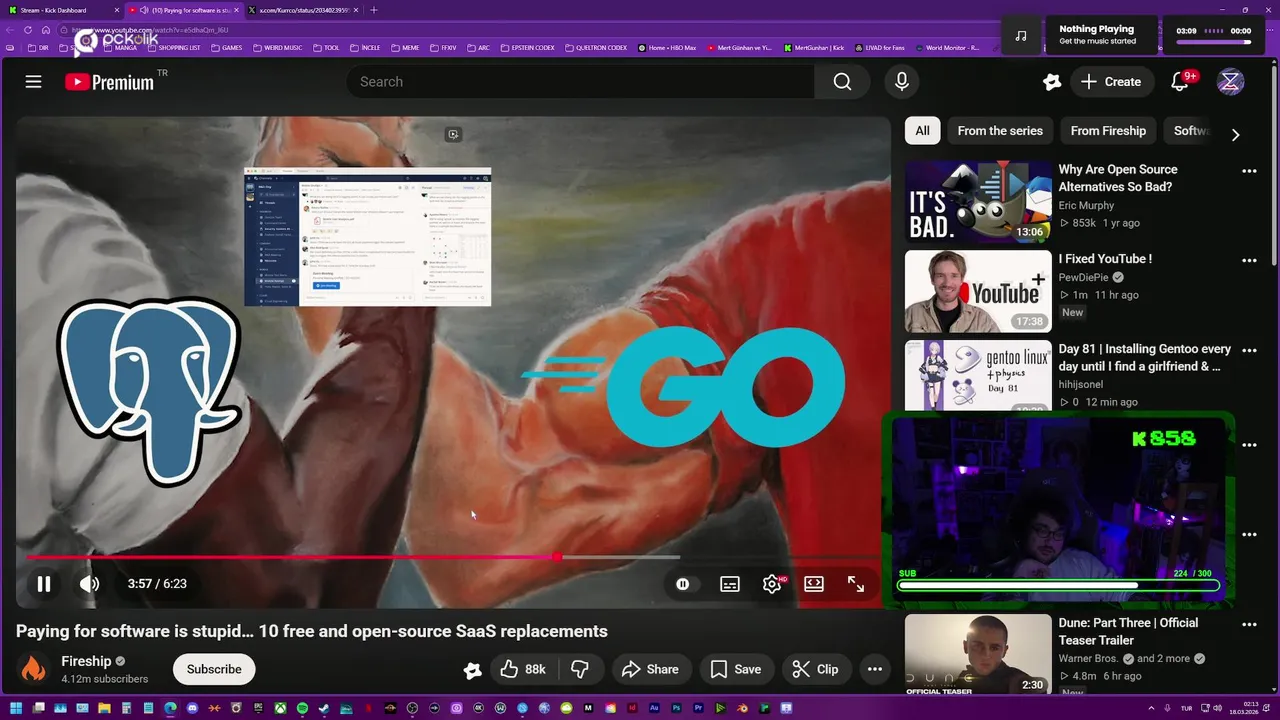Screen dimensions: 1280x720
Task: Open Premiere Pro from the taskbar
Action: (698, 708)
